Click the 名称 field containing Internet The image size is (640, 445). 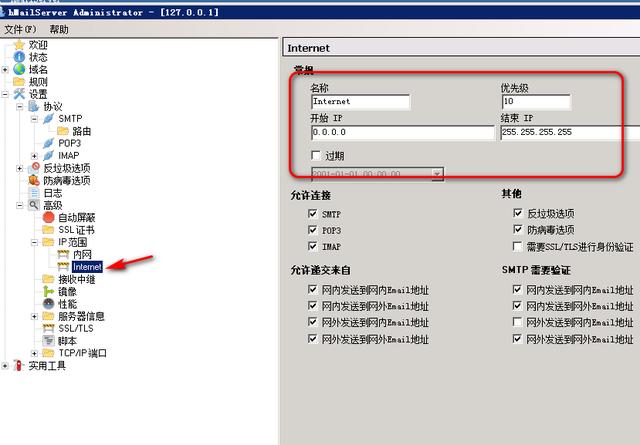point(360,102)
